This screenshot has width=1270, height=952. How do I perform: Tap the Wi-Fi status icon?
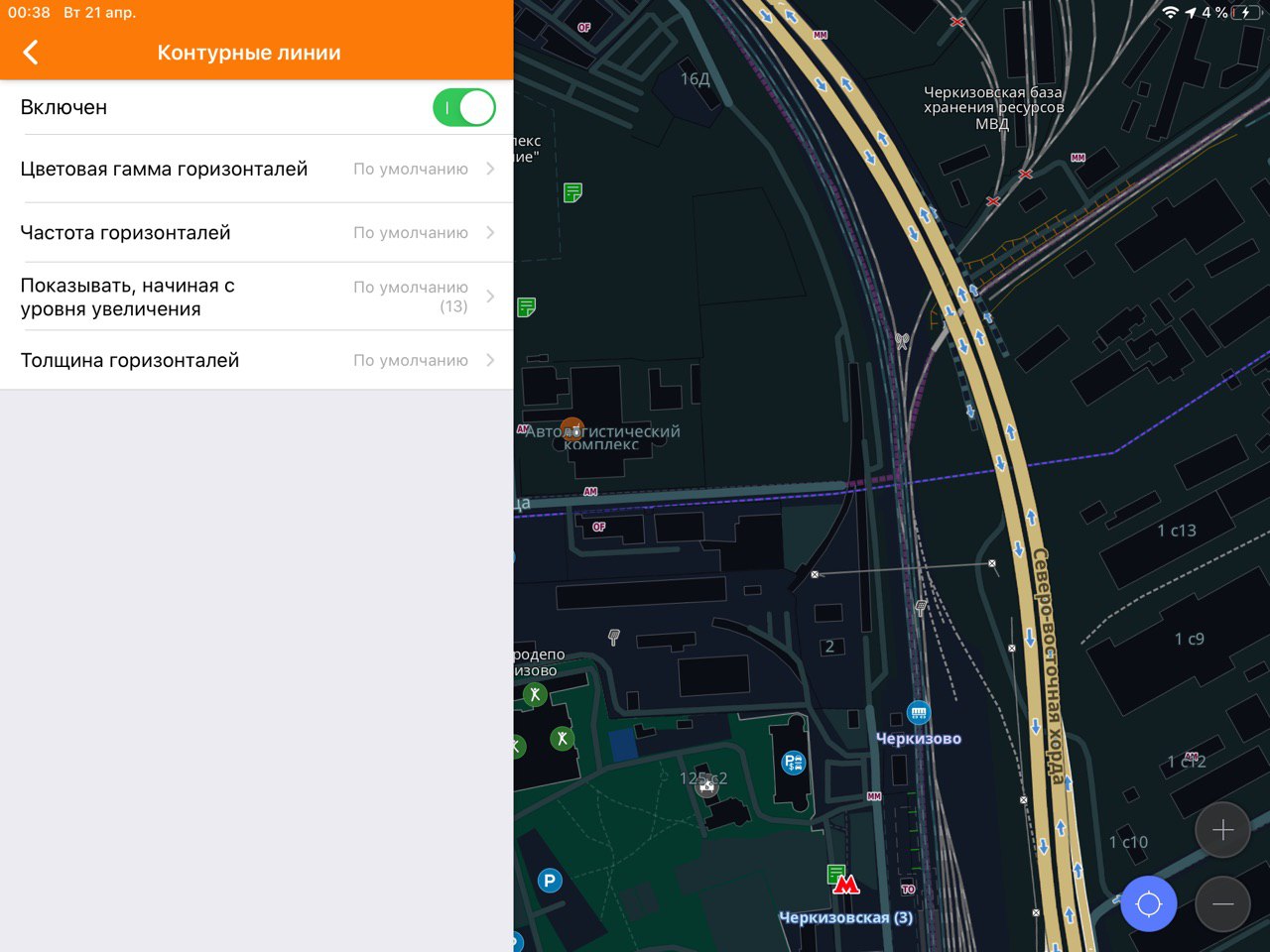click(x=1171, y=13)
